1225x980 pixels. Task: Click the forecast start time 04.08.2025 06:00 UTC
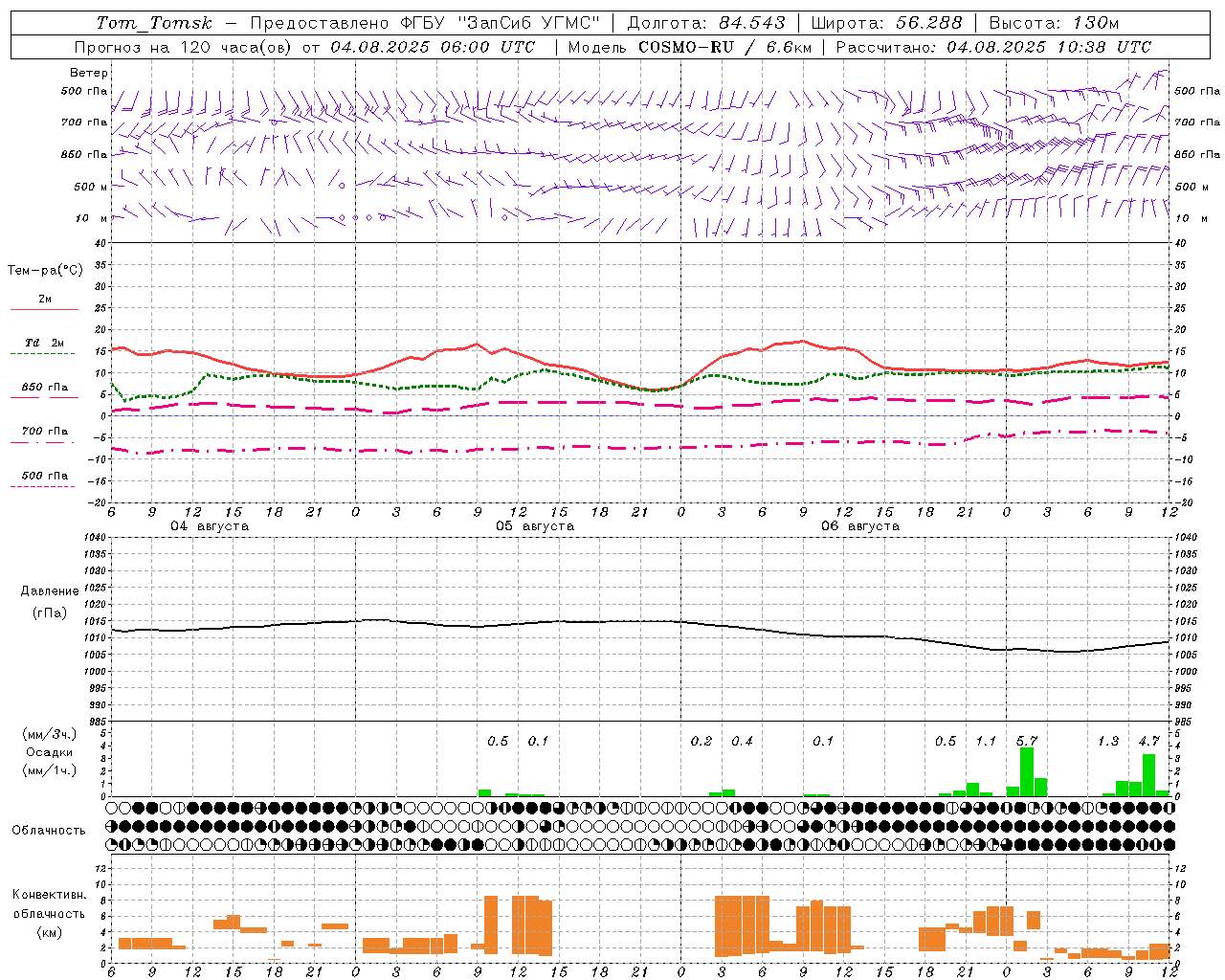(x=433, y=47)
